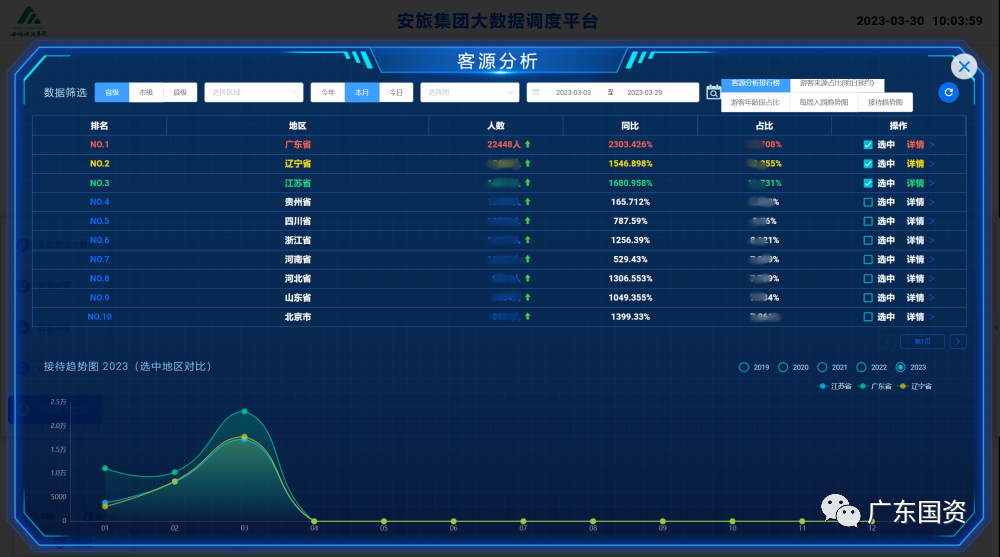Click the 2303.426% cell
This screenshot has height=557, width=1000.
pos(630,145)
